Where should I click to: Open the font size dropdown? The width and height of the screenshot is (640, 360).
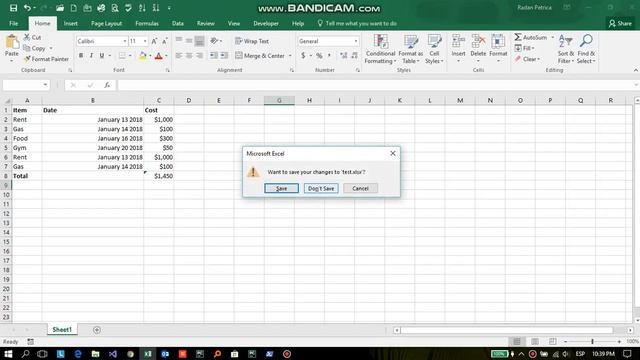144,41
